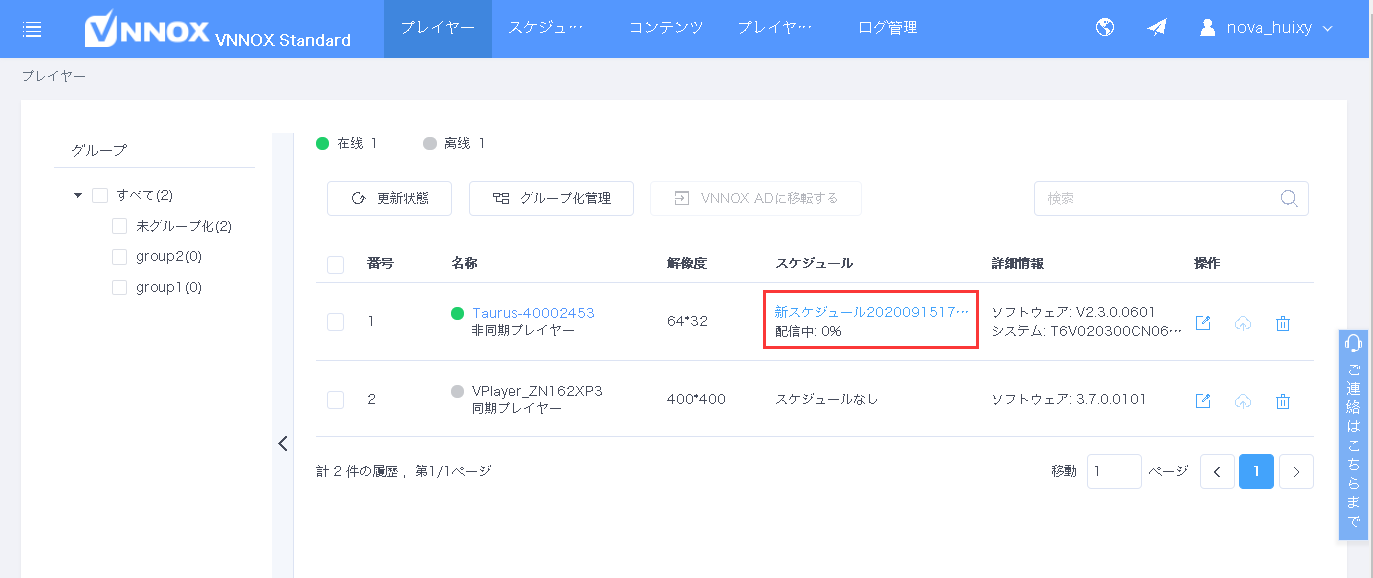This screenshot has width=1373, height=578.
Task: Switch to the コンテンツ tab
Action: [665, 28]
